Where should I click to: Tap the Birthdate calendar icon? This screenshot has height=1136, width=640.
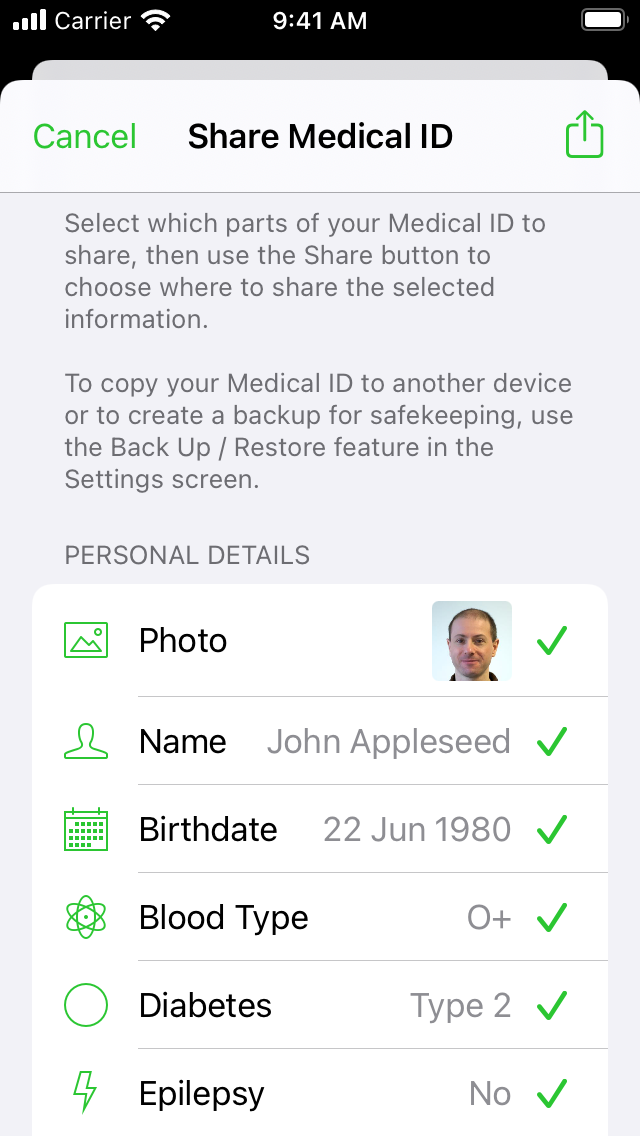85,829
